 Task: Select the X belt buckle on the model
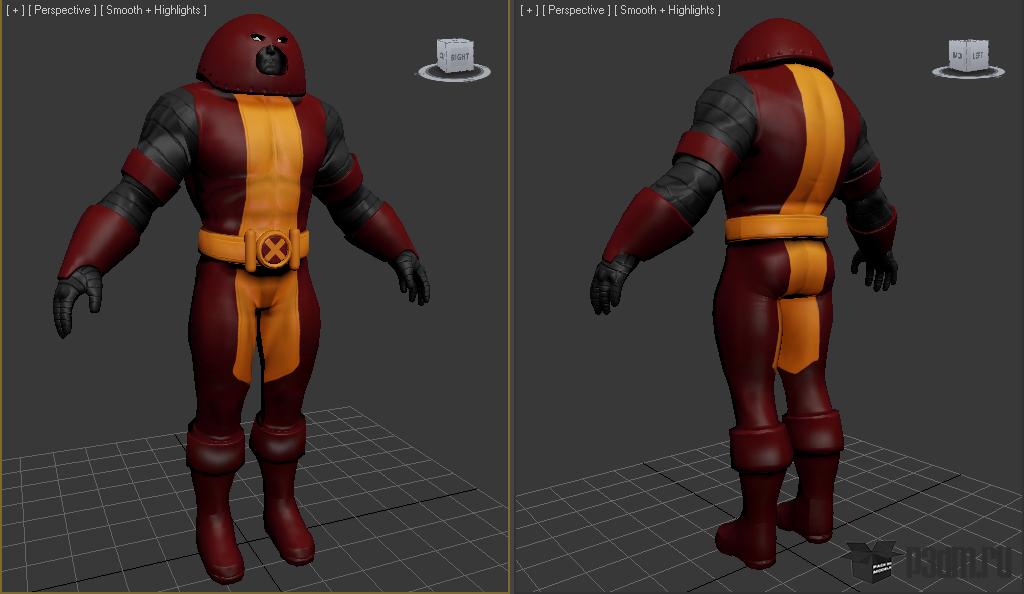pos(274,249)
